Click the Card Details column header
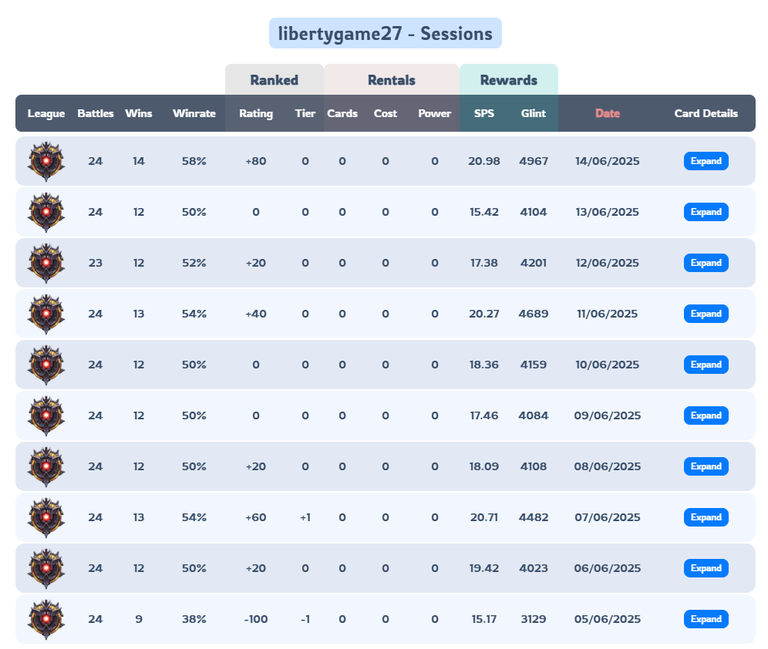Image resolution: width=768 pixels, height=649 pixels. tap(706, 114)
